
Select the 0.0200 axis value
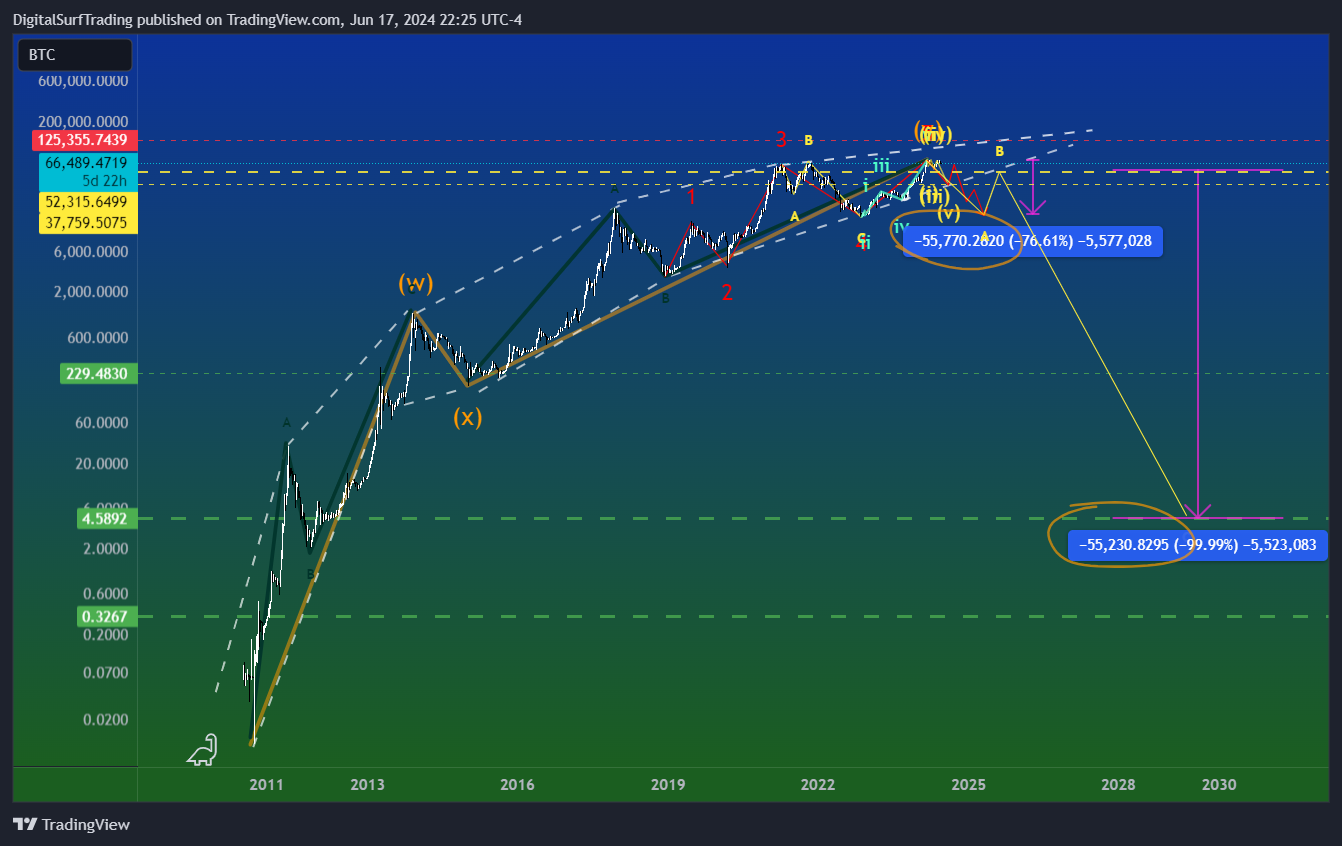pyautogui.click(x=105, y=720)
